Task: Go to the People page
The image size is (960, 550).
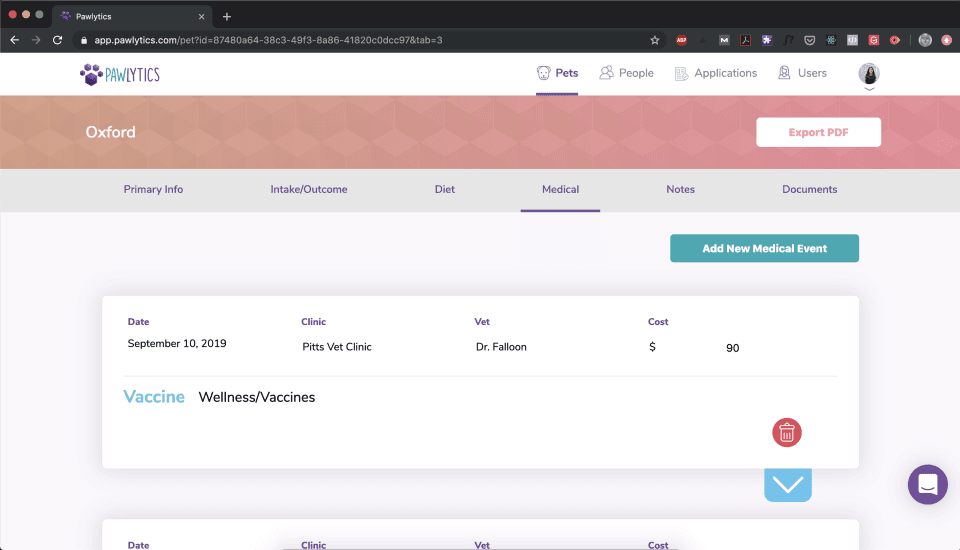Action: (626, 73)
